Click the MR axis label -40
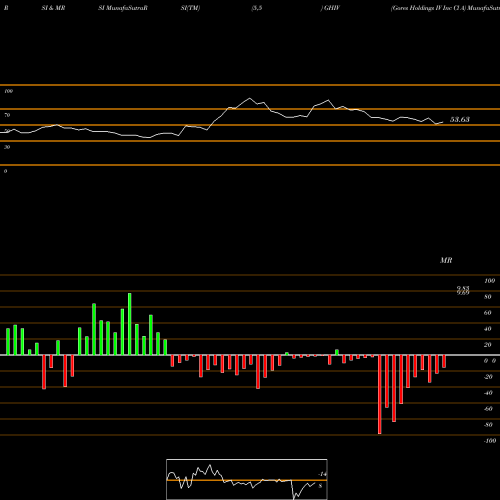Image resolution: width=500 pixels, height=500 pixels. (x=488, y=393)
